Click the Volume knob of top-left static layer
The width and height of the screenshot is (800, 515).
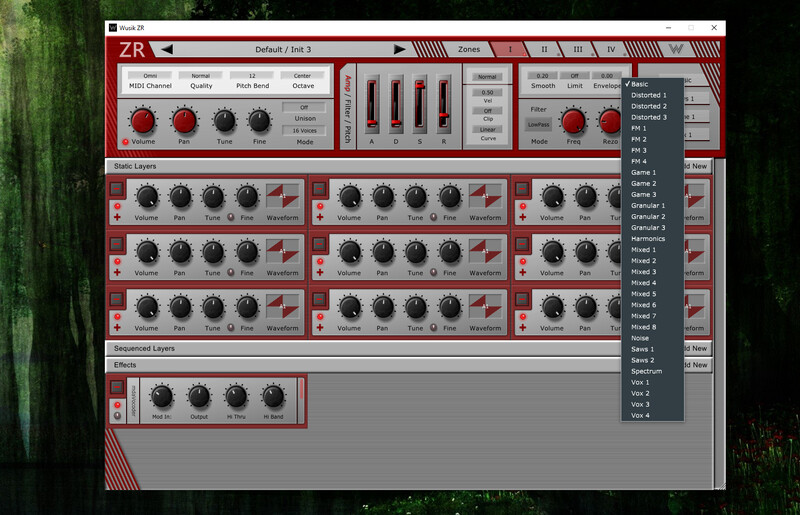(147, 197)
